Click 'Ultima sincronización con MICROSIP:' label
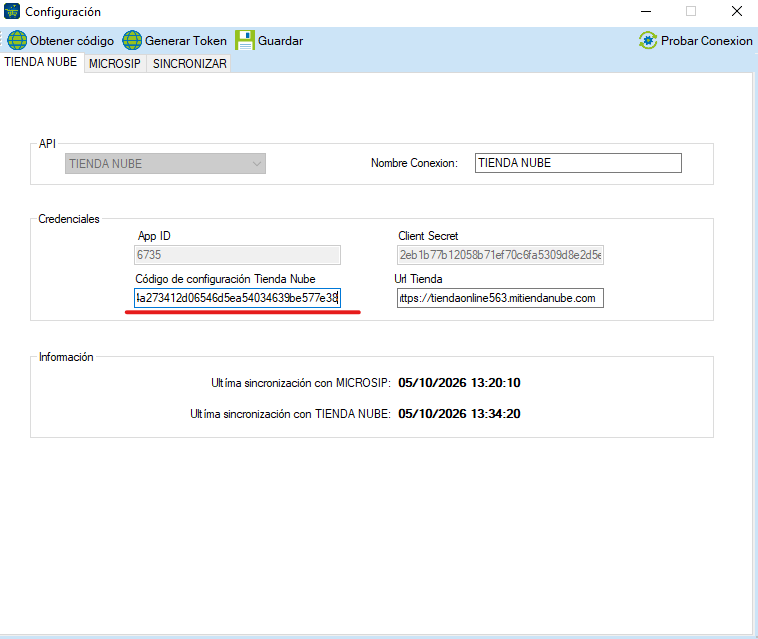This screenshot has width=758, height=639. 300,383
